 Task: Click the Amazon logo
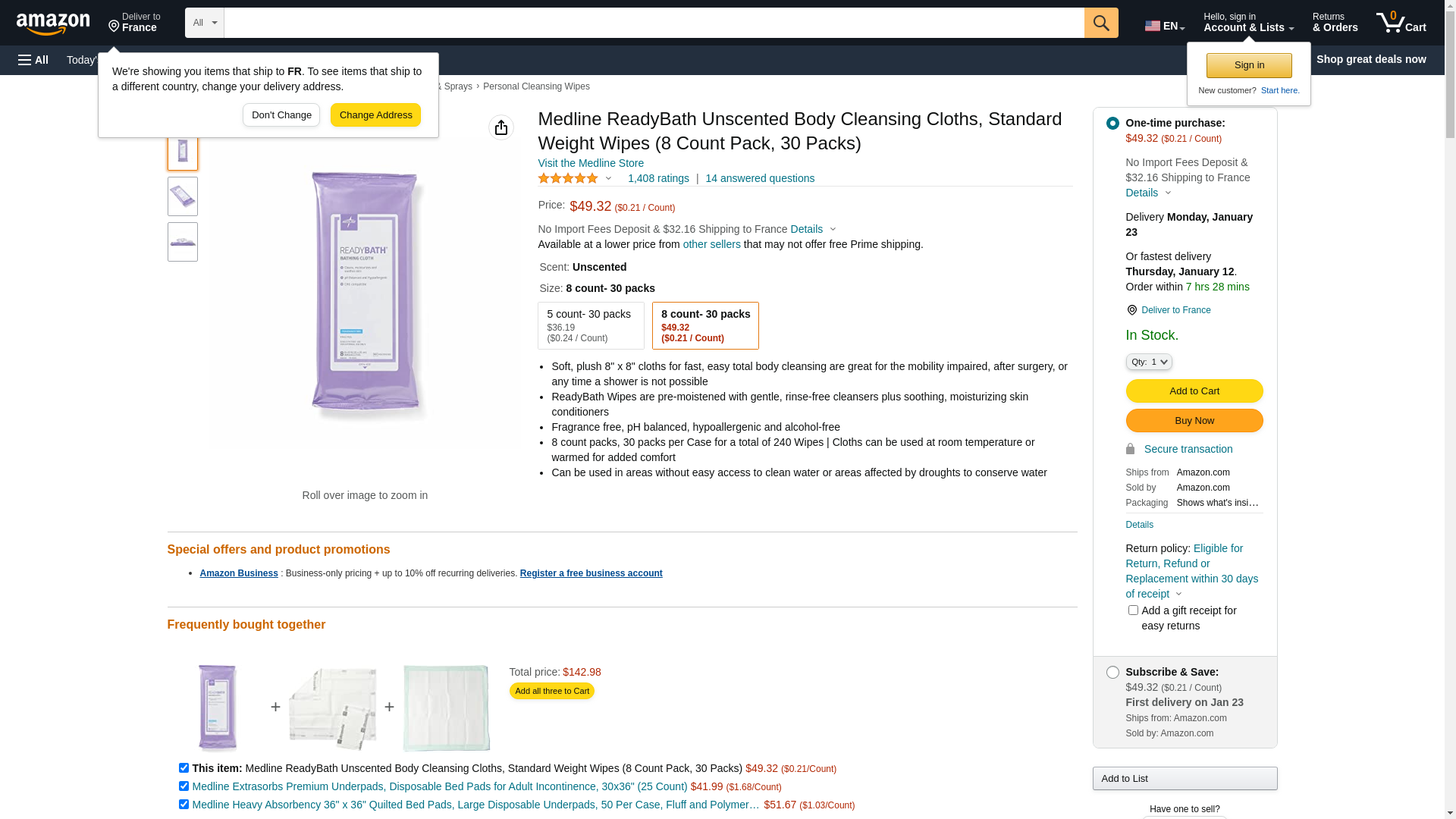point(53,24)
